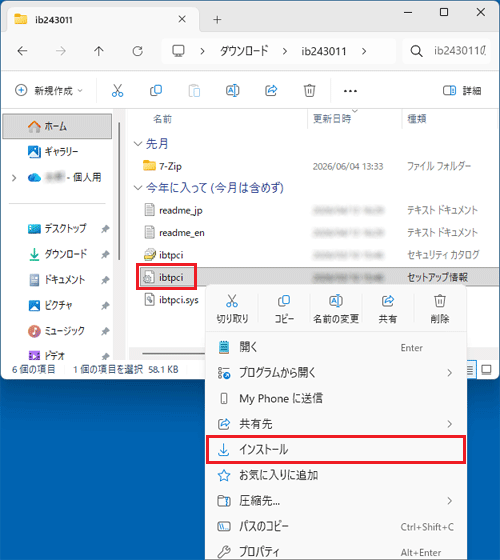Screen dimensions: 500x560
Task: Click 共有 in the context menu
Action: click(x=388, y=309)
